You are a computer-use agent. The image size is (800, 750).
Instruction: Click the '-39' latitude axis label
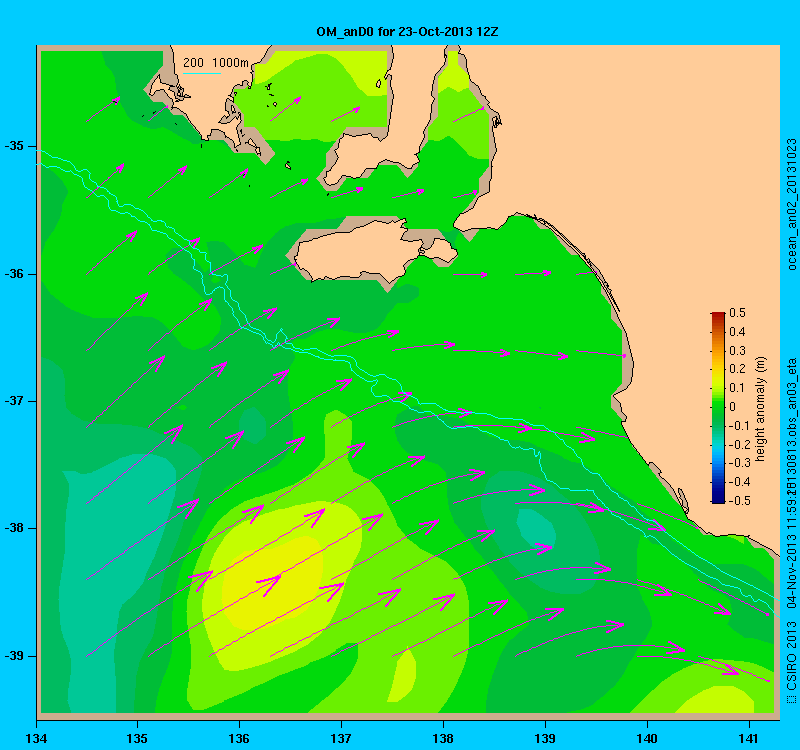point(13,656)
